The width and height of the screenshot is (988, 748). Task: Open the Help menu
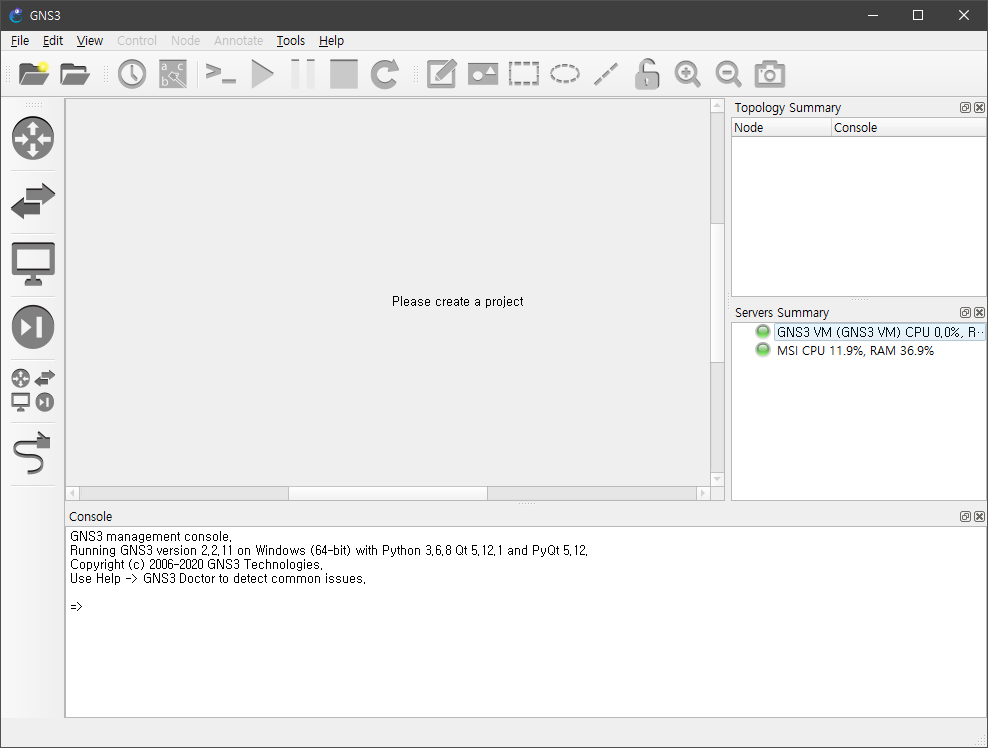pyautogui.click(x=331, y=40)
